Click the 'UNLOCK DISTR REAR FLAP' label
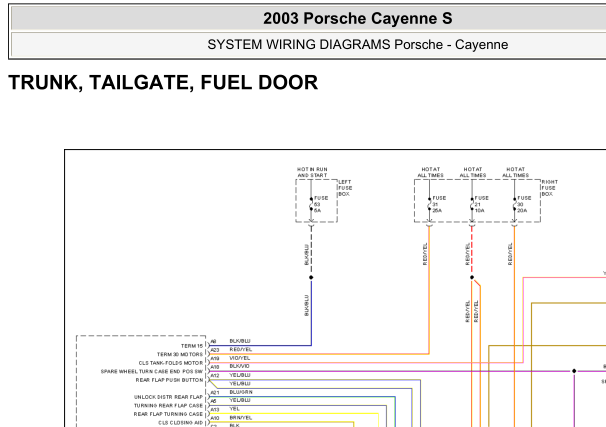Screen dimensions: 606x427 pos(168,397)
